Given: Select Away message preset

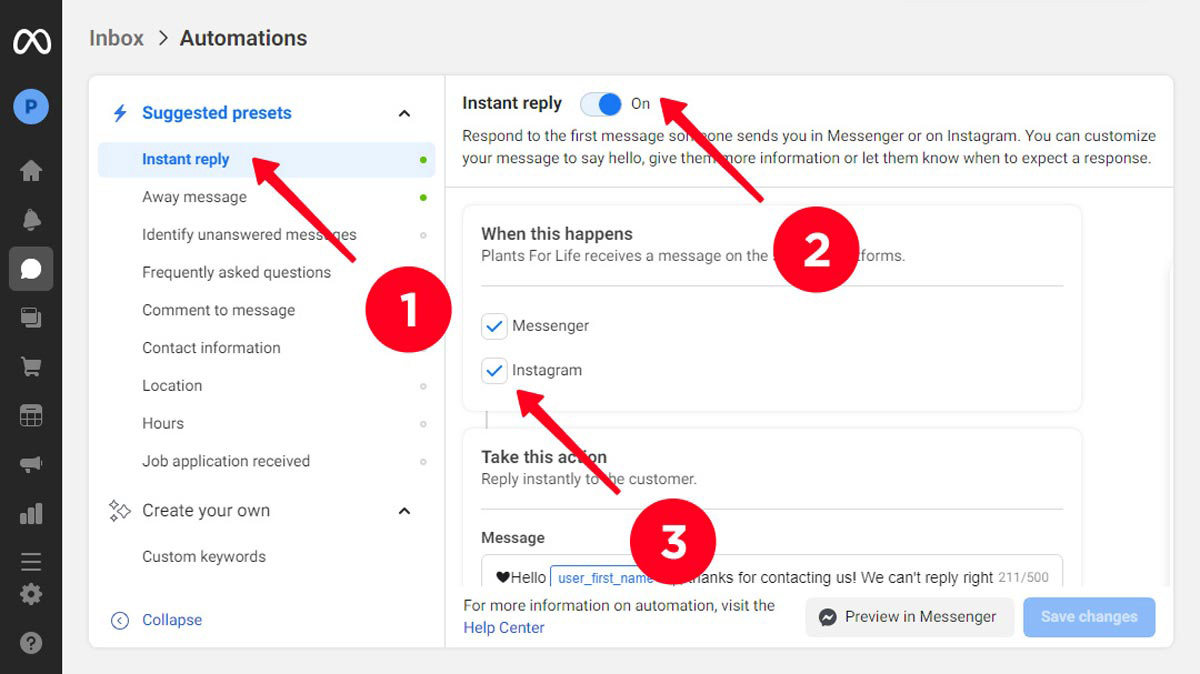Looking at the screenshot, I should (x=194, y=197).
